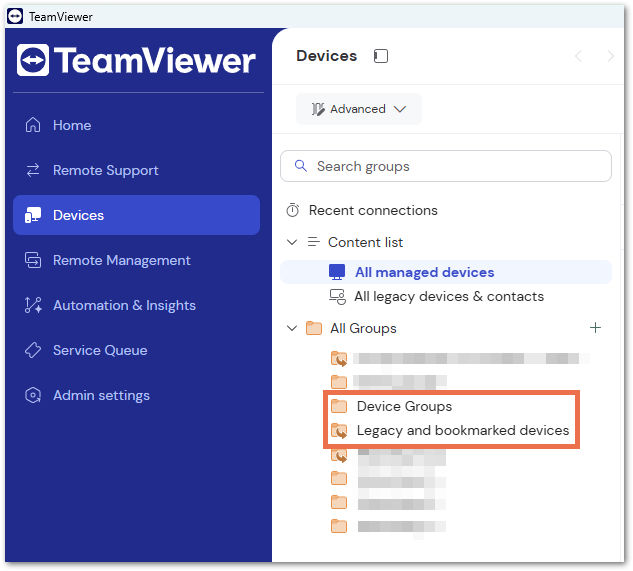This screenshot has height=571, width=633.
Task: Collapse the Content list section
Action: (292, 242)
